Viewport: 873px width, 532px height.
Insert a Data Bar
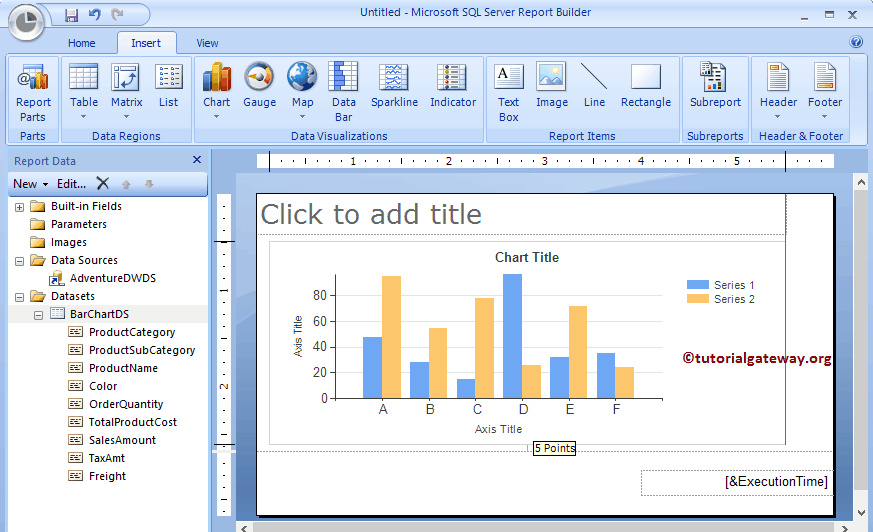click(x=344, y=92)
